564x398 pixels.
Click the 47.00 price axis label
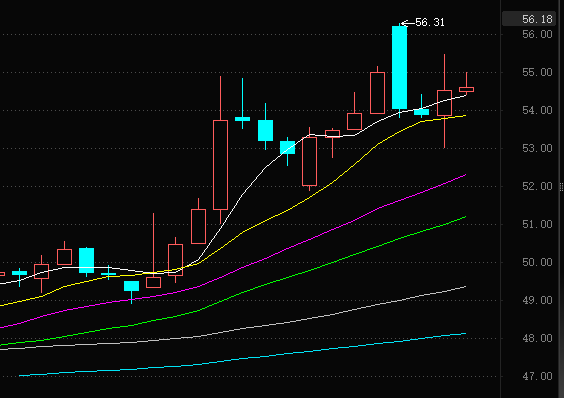tap(537, 376)
